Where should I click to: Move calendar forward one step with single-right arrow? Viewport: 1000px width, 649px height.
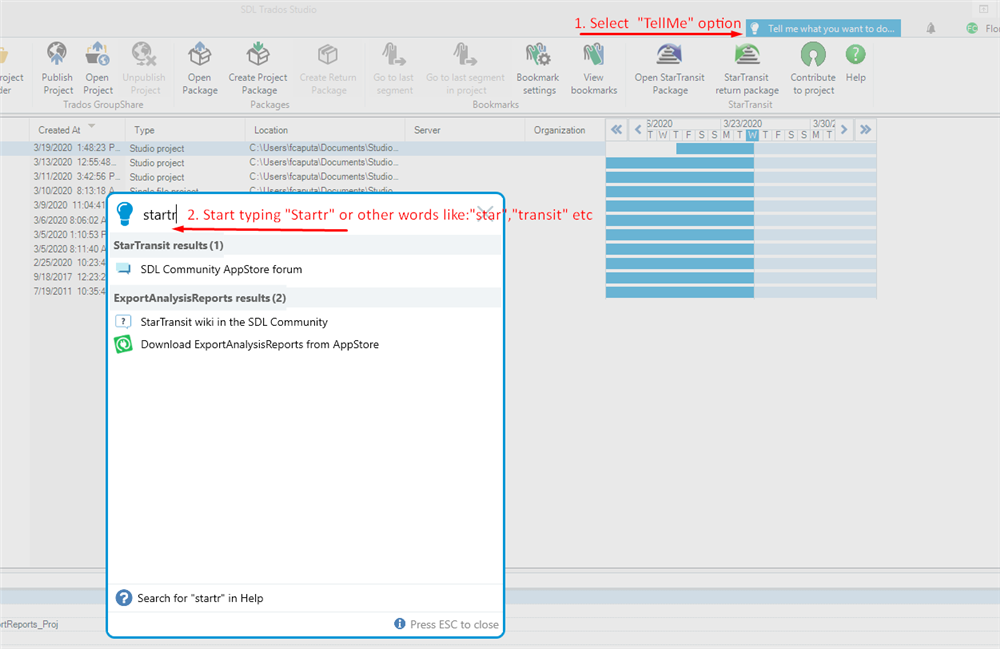tap(844, 129)
